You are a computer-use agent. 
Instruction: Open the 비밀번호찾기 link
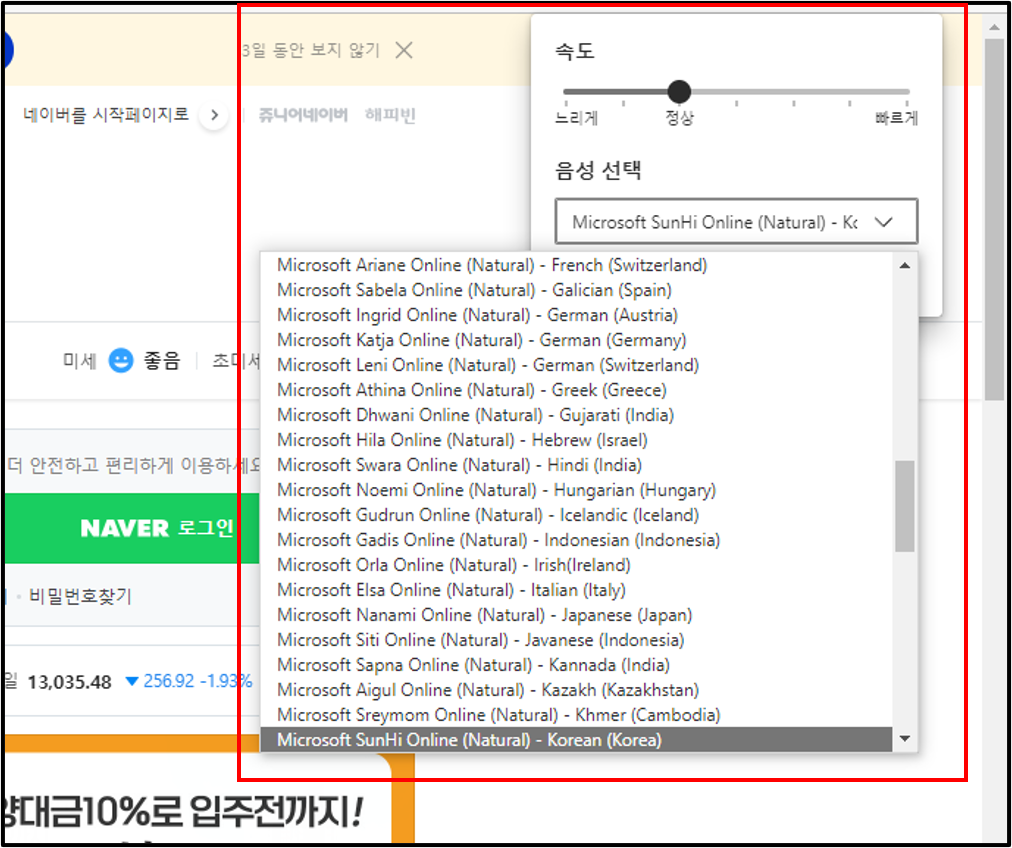[x=80, y=596]
